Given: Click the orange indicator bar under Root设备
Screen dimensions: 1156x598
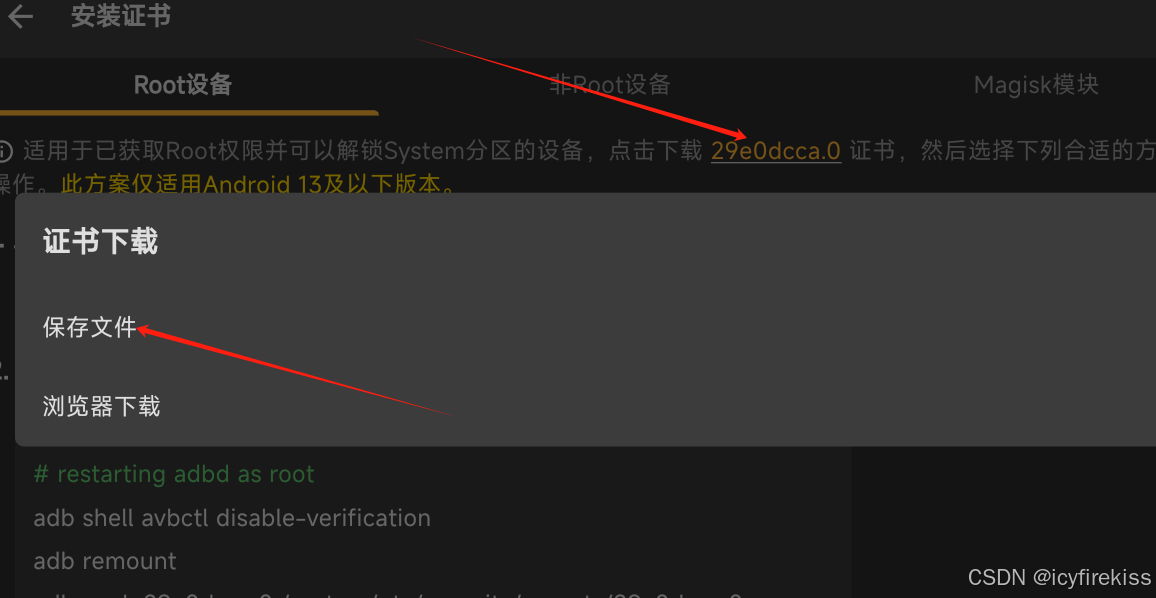Looking at the screenshot, I should [189, 113].
